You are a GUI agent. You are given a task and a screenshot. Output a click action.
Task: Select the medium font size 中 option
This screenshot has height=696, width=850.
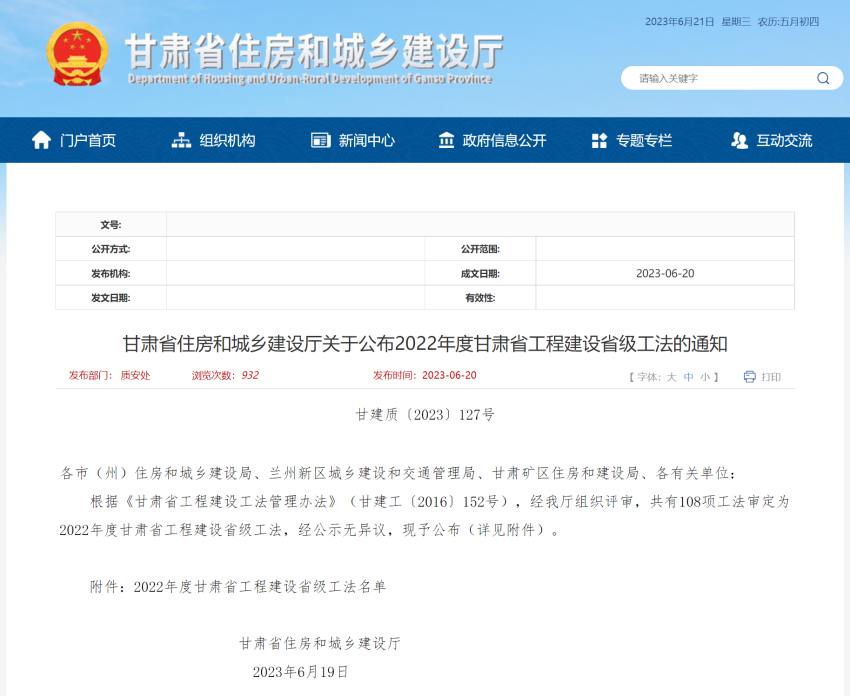[689, 376]
